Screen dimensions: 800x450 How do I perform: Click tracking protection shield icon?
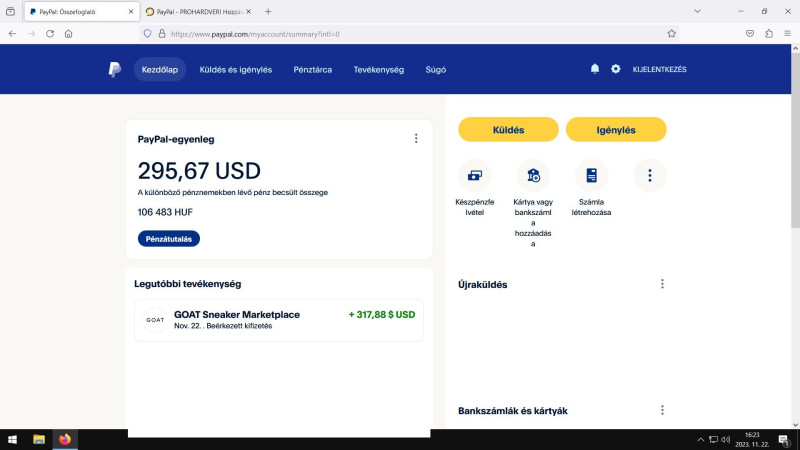point(147,34)
